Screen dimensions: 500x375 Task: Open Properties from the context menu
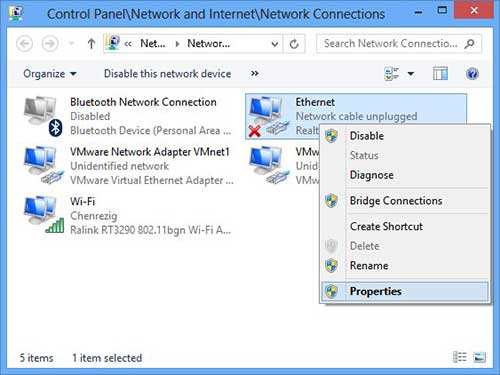click(x=405, y=292)
